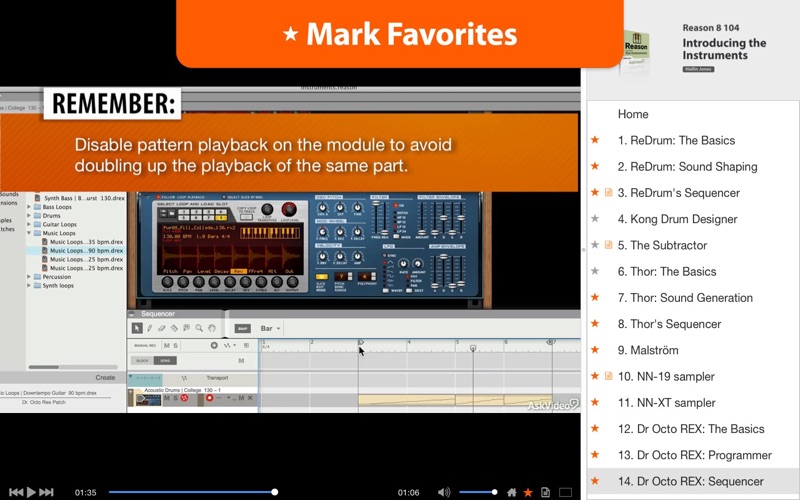Select the Hand tool in Sequencer toolbar
Image resolution: width=800 pixels, height=500 pixels.
click(x=212, y=328)
